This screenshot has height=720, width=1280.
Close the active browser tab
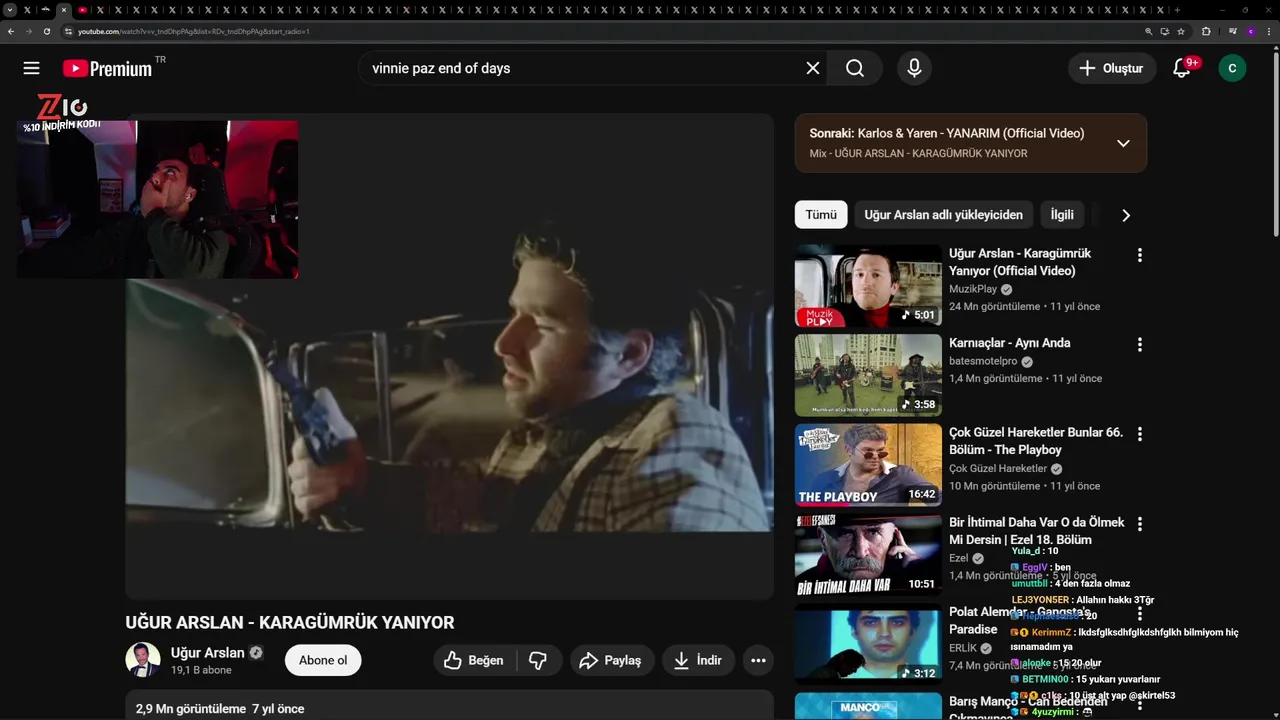pyautogui.click(x=64, y=10)
